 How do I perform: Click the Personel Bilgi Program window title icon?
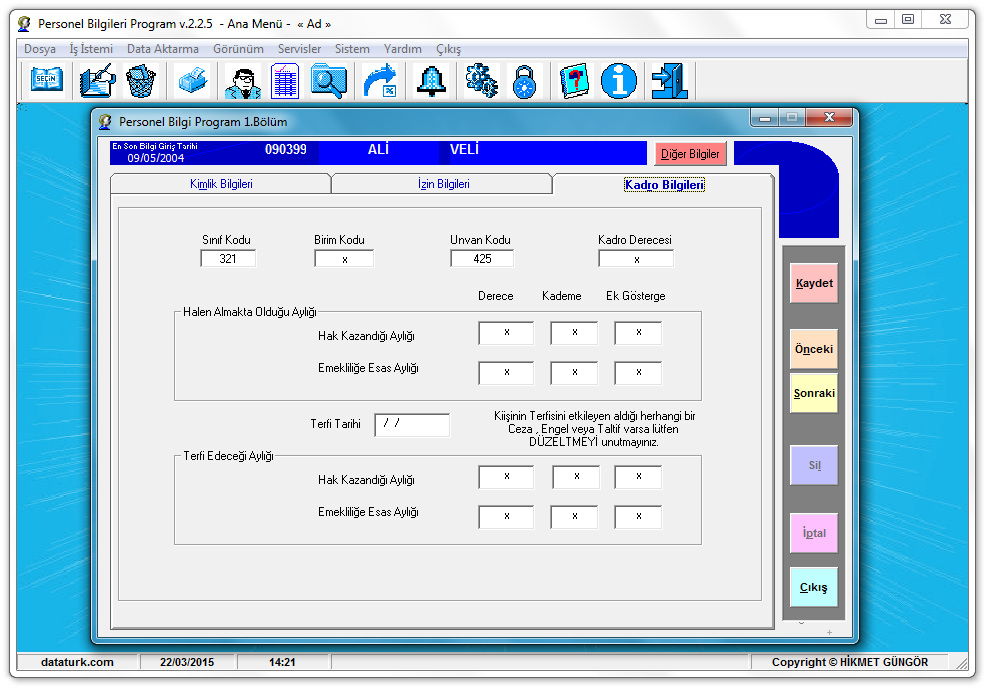pos(105,122)
